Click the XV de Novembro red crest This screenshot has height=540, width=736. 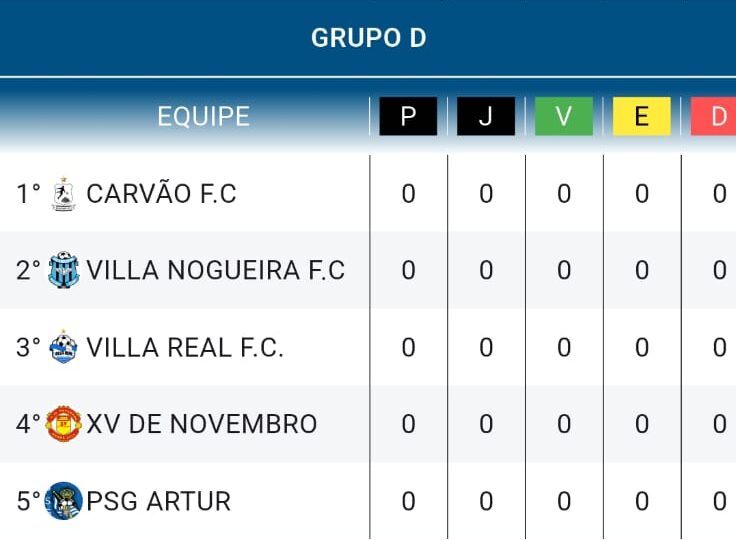tap(64, 424)
